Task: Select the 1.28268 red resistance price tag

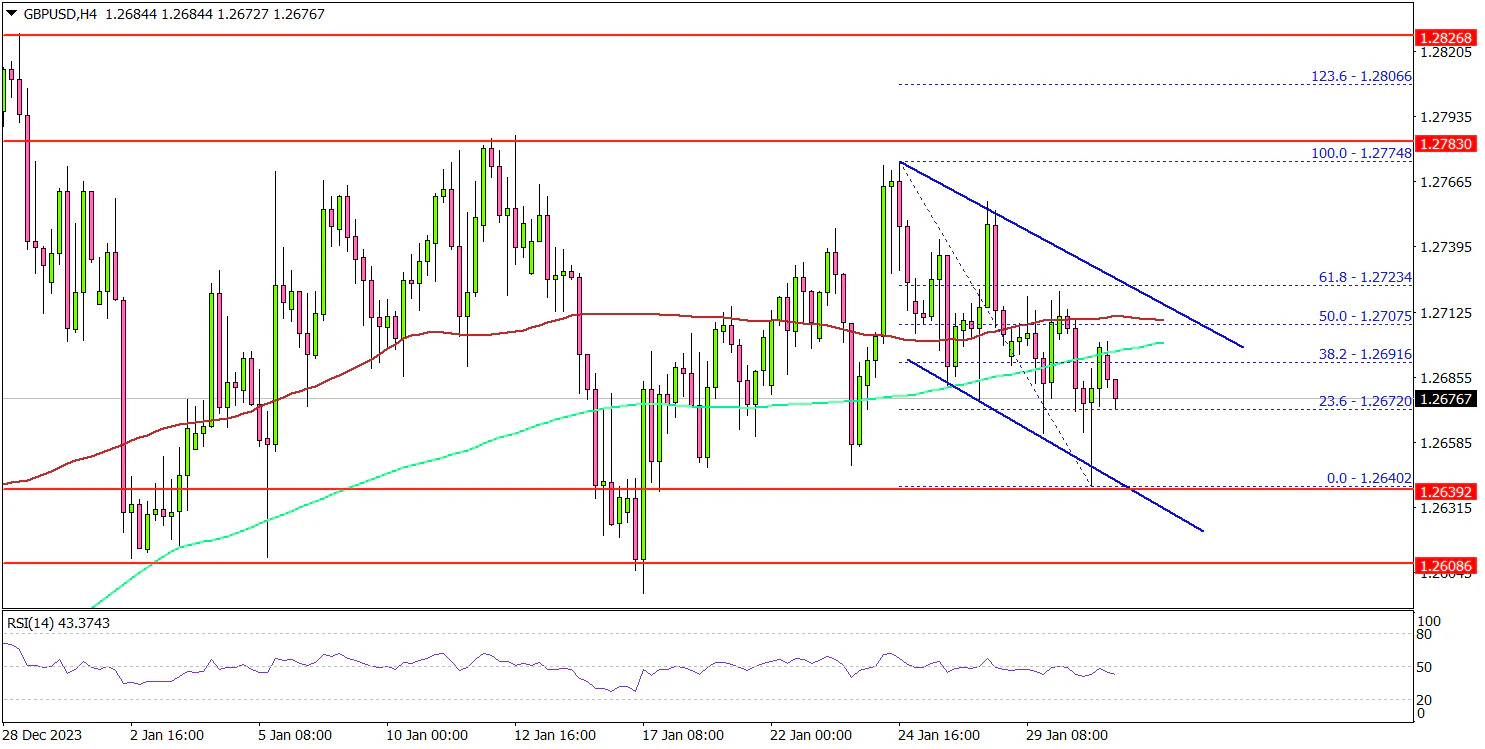Action: 1445,38
